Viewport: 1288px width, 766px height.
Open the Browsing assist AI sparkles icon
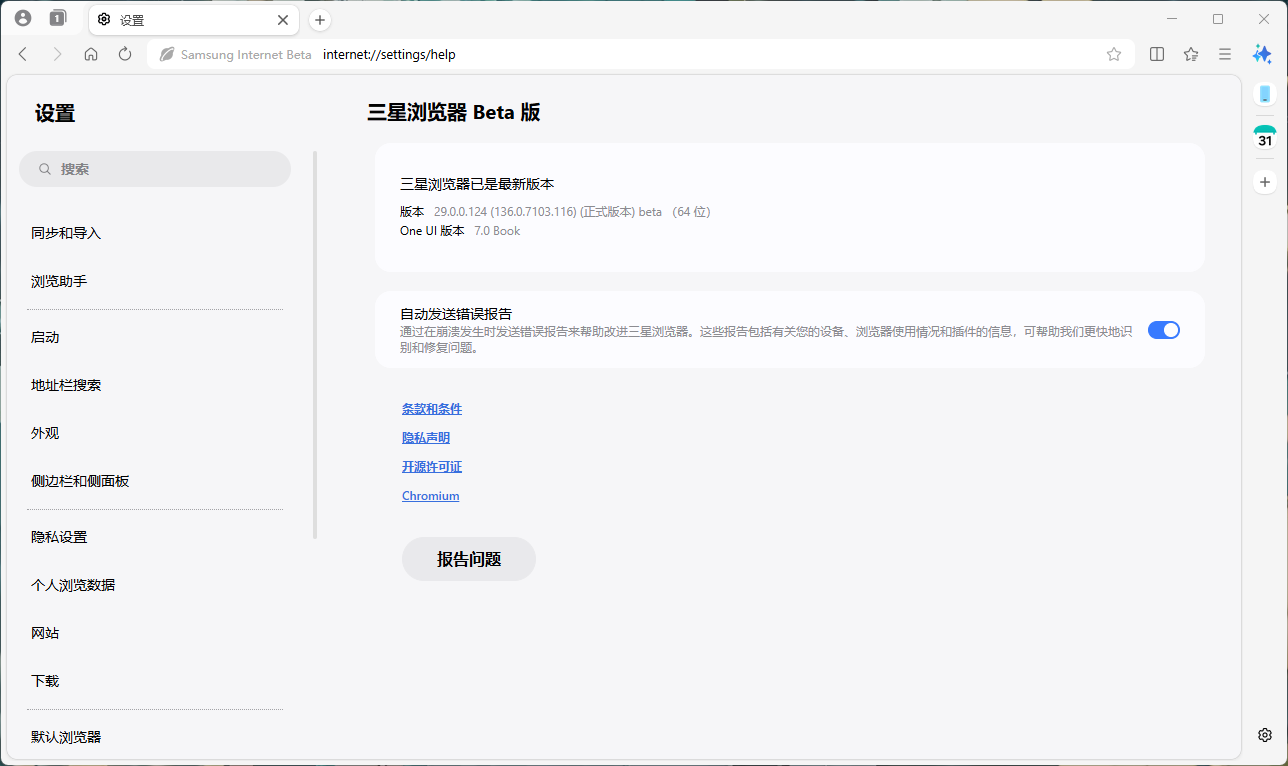1262,54
